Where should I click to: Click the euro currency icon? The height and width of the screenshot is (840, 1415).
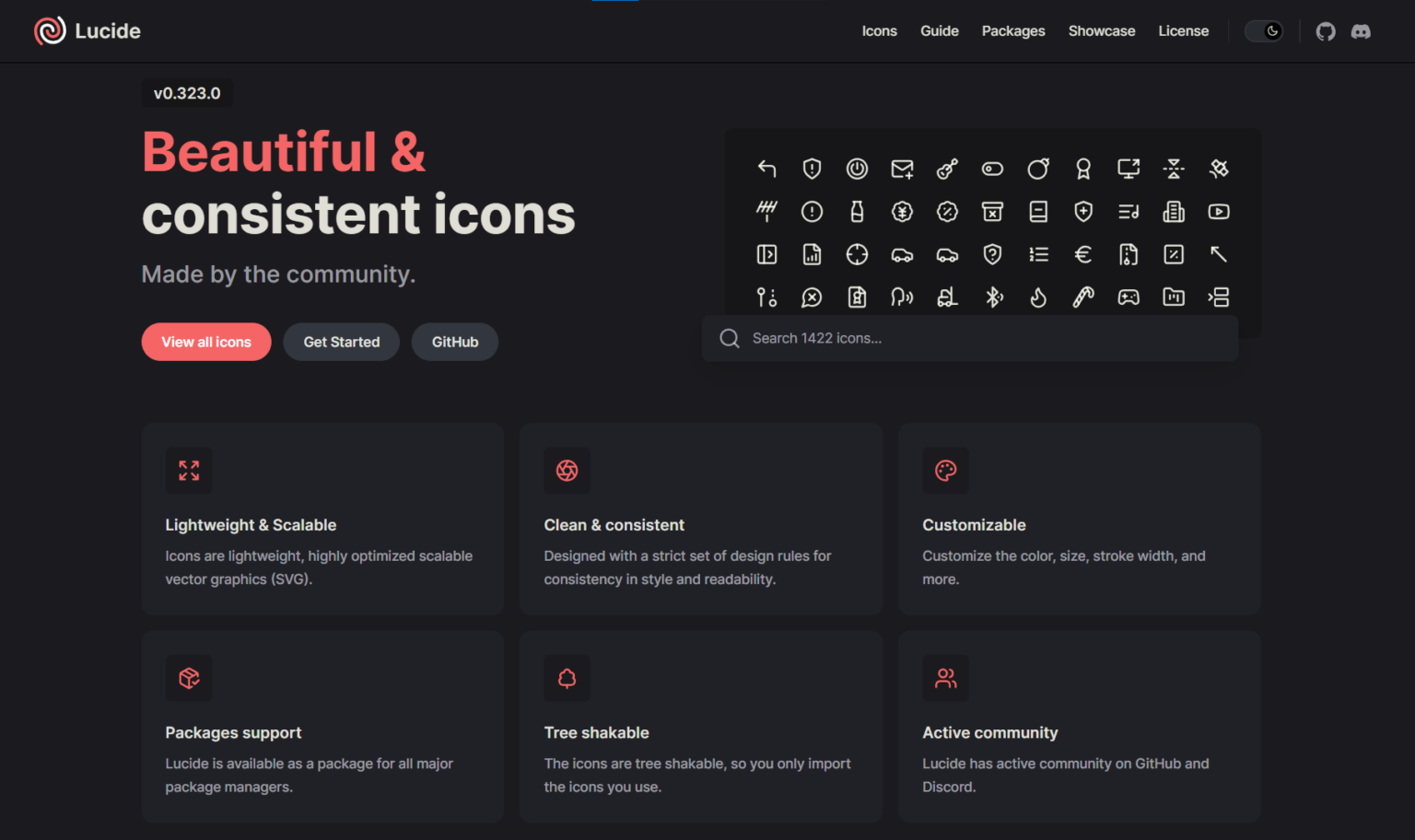(1083, 254)
